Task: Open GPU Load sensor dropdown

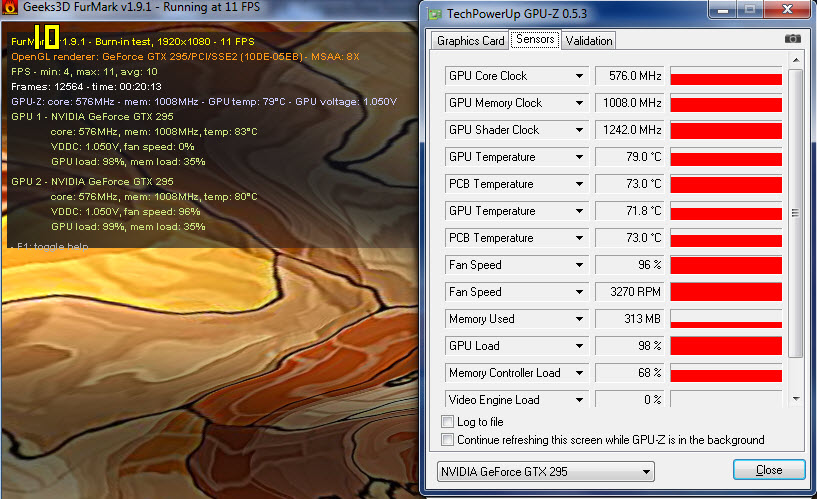Action: pos(579,346)
